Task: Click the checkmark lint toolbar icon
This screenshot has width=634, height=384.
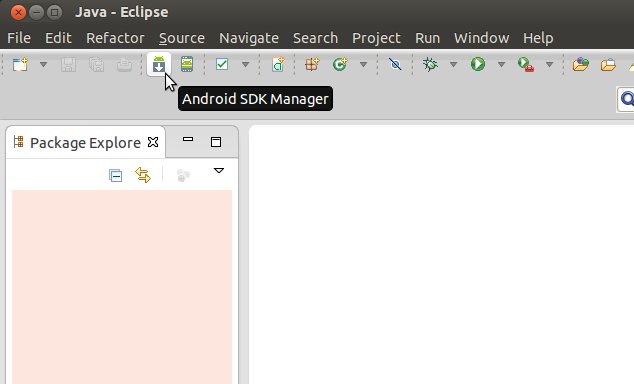Action: (x=222, y=64)
